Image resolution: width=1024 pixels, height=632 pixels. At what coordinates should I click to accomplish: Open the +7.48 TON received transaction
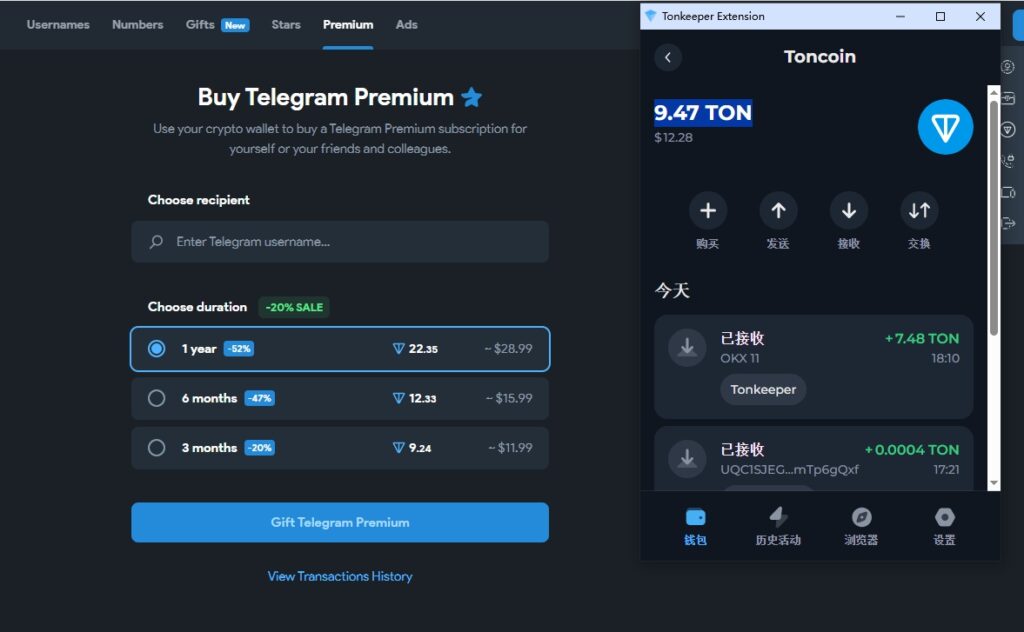coord(814,367)
